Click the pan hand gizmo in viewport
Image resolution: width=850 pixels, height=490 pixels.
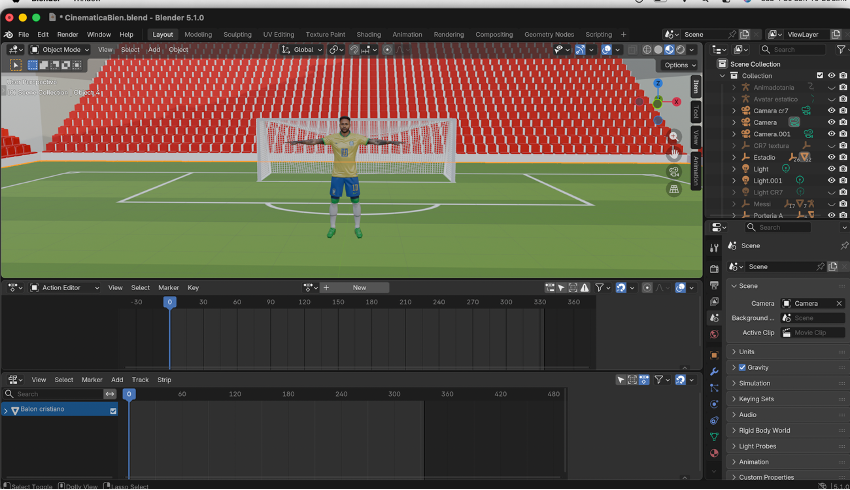pyautogui.click(x=674, y=153)
